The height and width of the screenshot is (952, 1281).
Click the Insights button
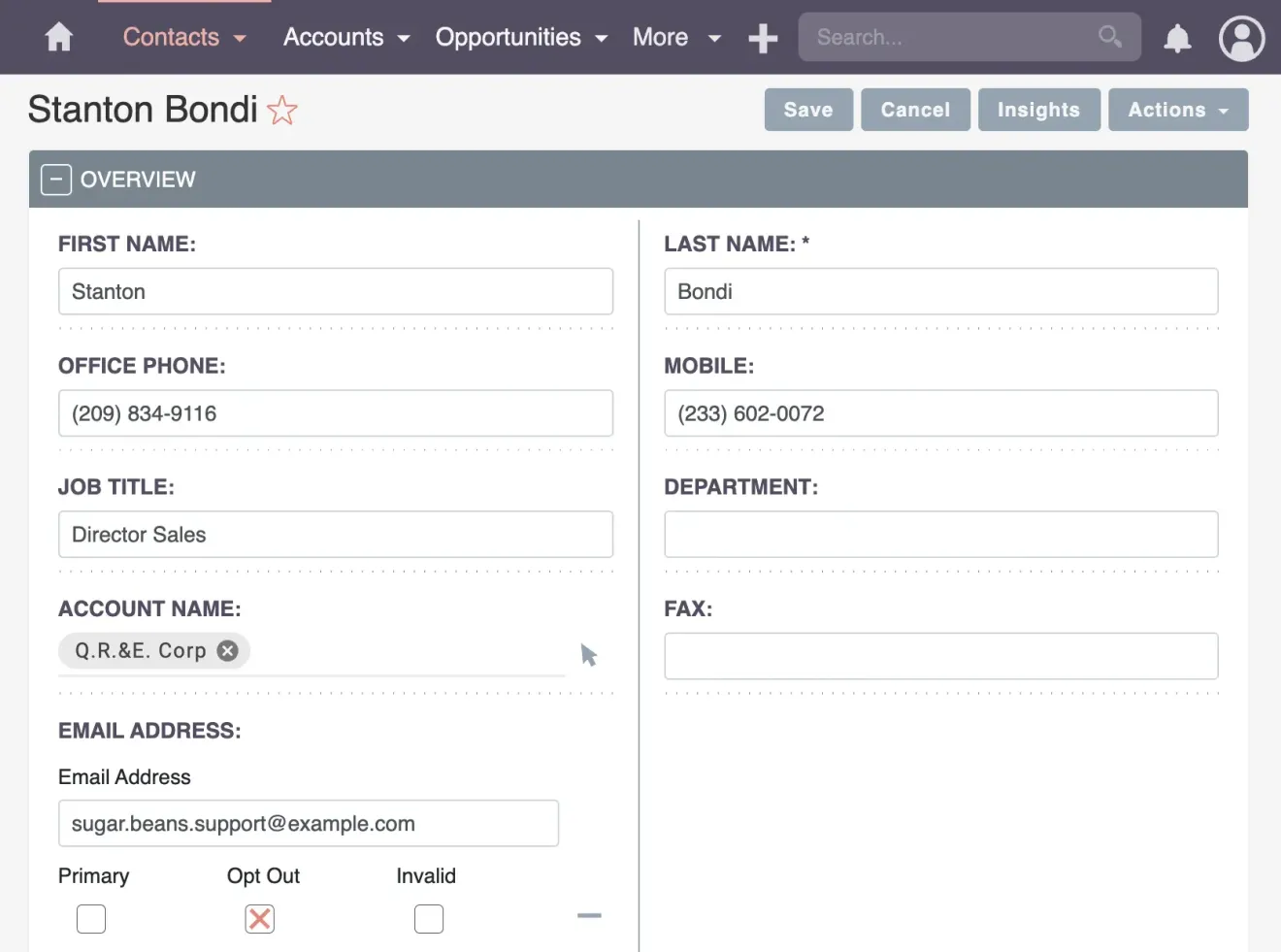pos(1039,110)
